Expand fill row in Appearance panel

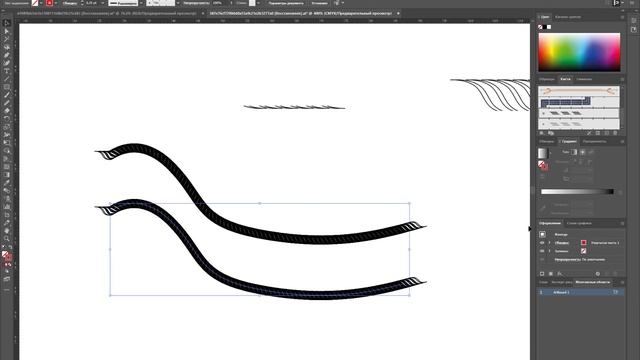coord(549,251)
